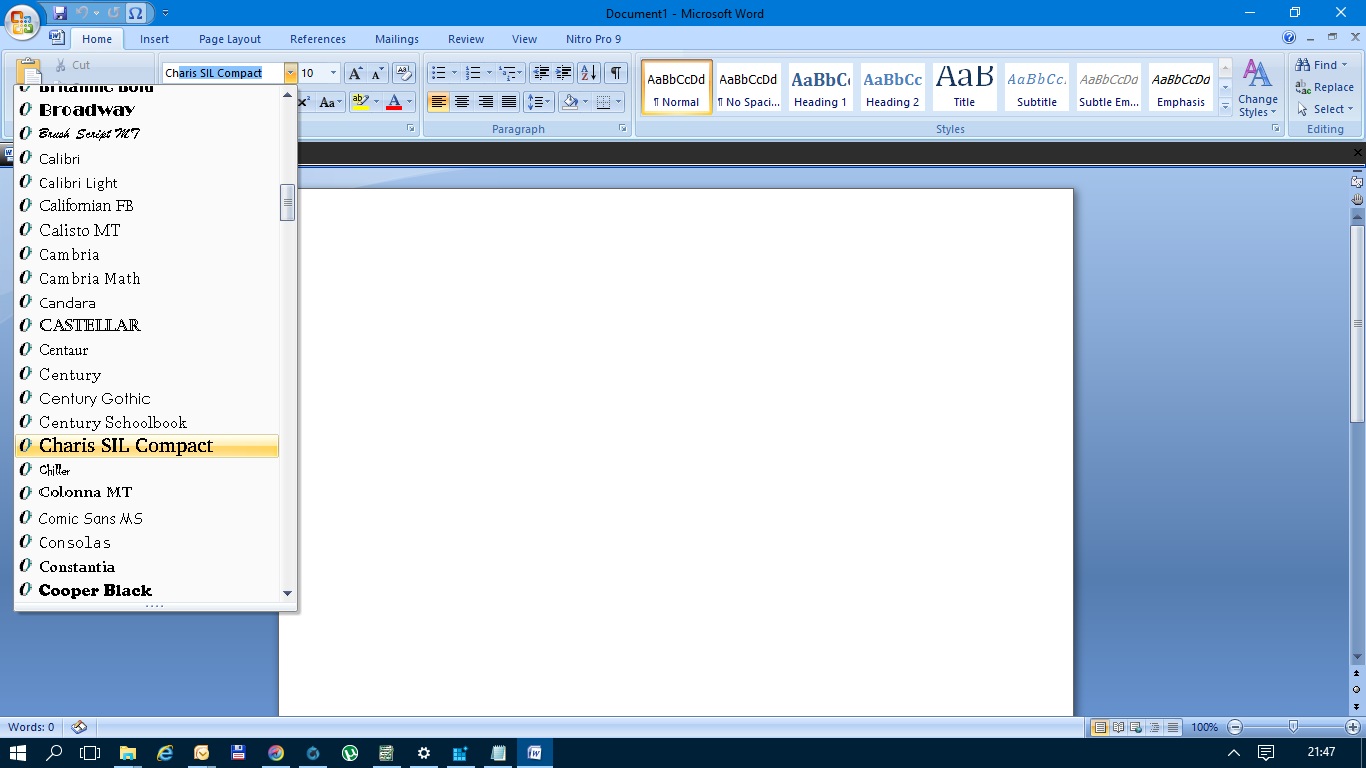Decrease paragraph indent

pyautogui.click(x=541, y=73)
